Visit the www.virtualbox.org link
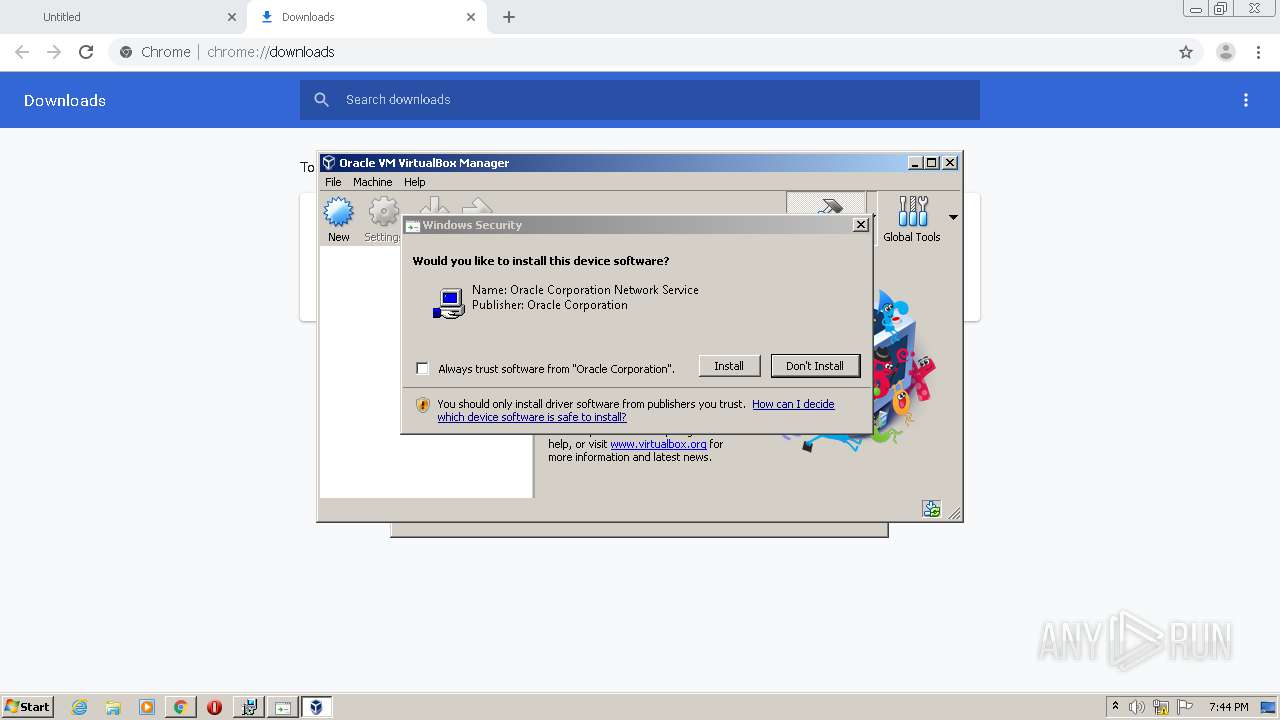This screenshot has width=1280, height=720. coord(658,444)
